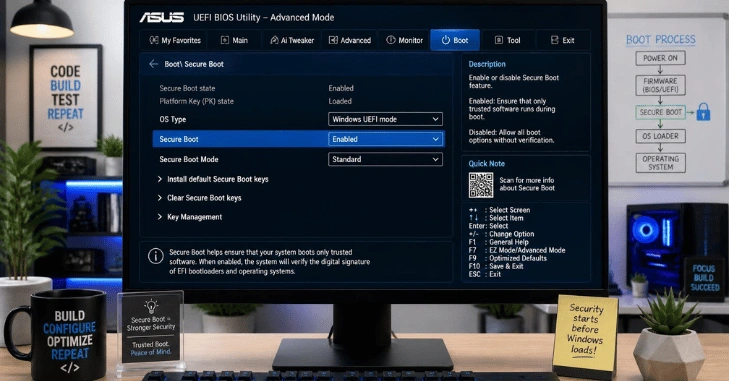Viewport: 729px width, 381px height.
Task: Click the Description heading
Action: click(x=487, y=64)
